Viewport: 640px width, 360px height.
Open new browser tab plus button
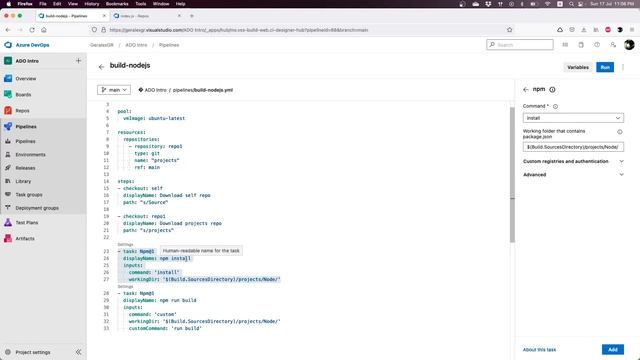(192, 16)
